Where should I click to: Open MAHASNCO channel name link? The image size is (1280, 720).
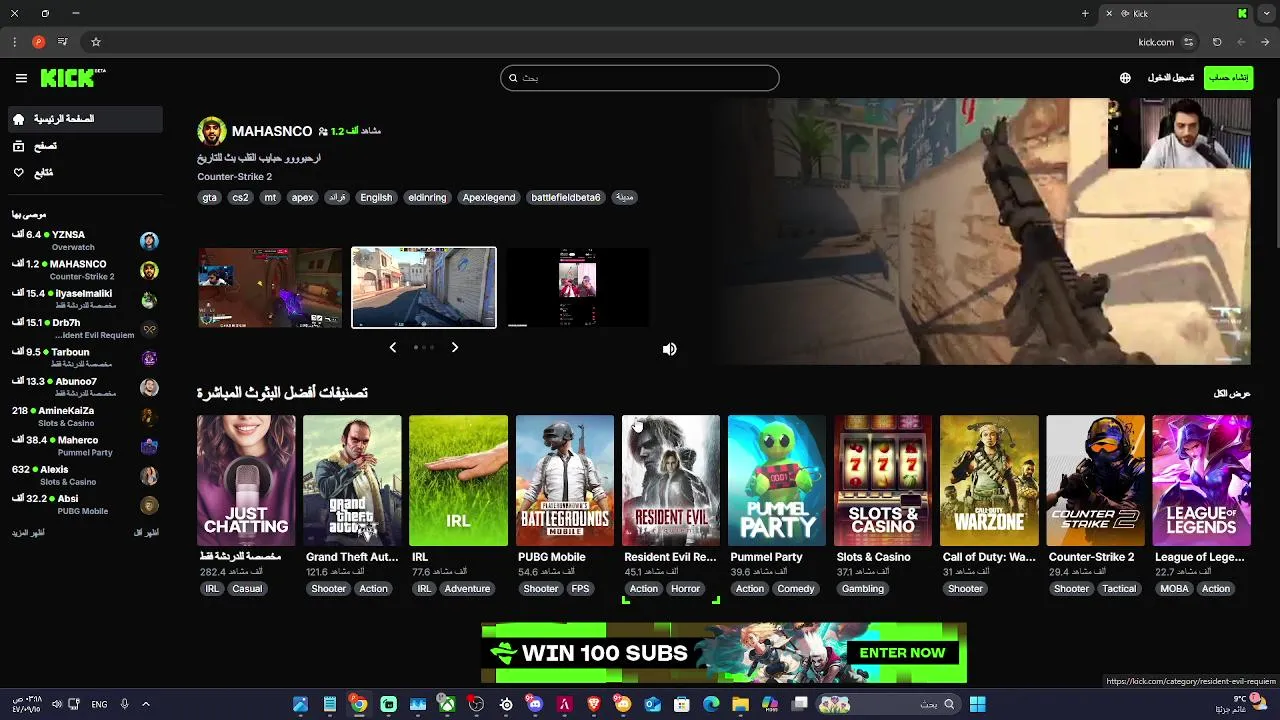[x=272, y=131]
